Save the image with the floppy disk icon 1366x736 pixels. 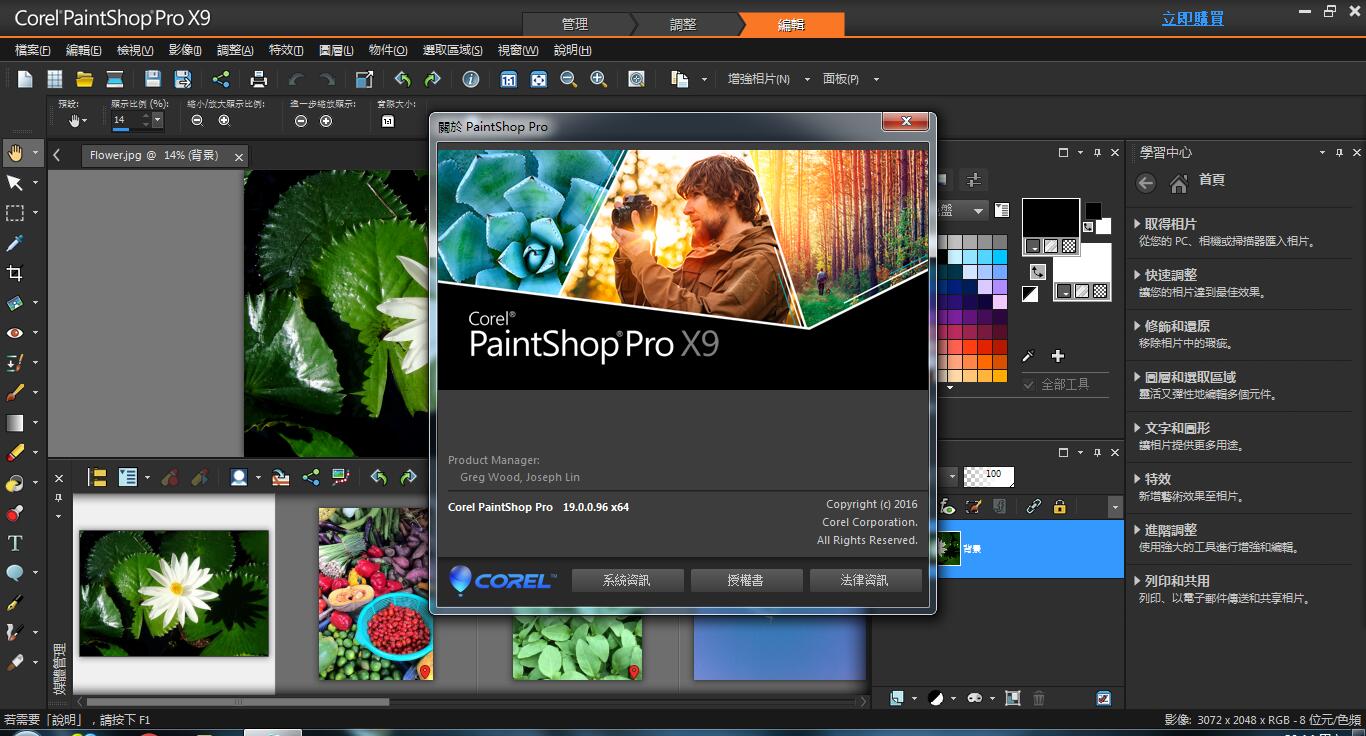tap(153, 79)
